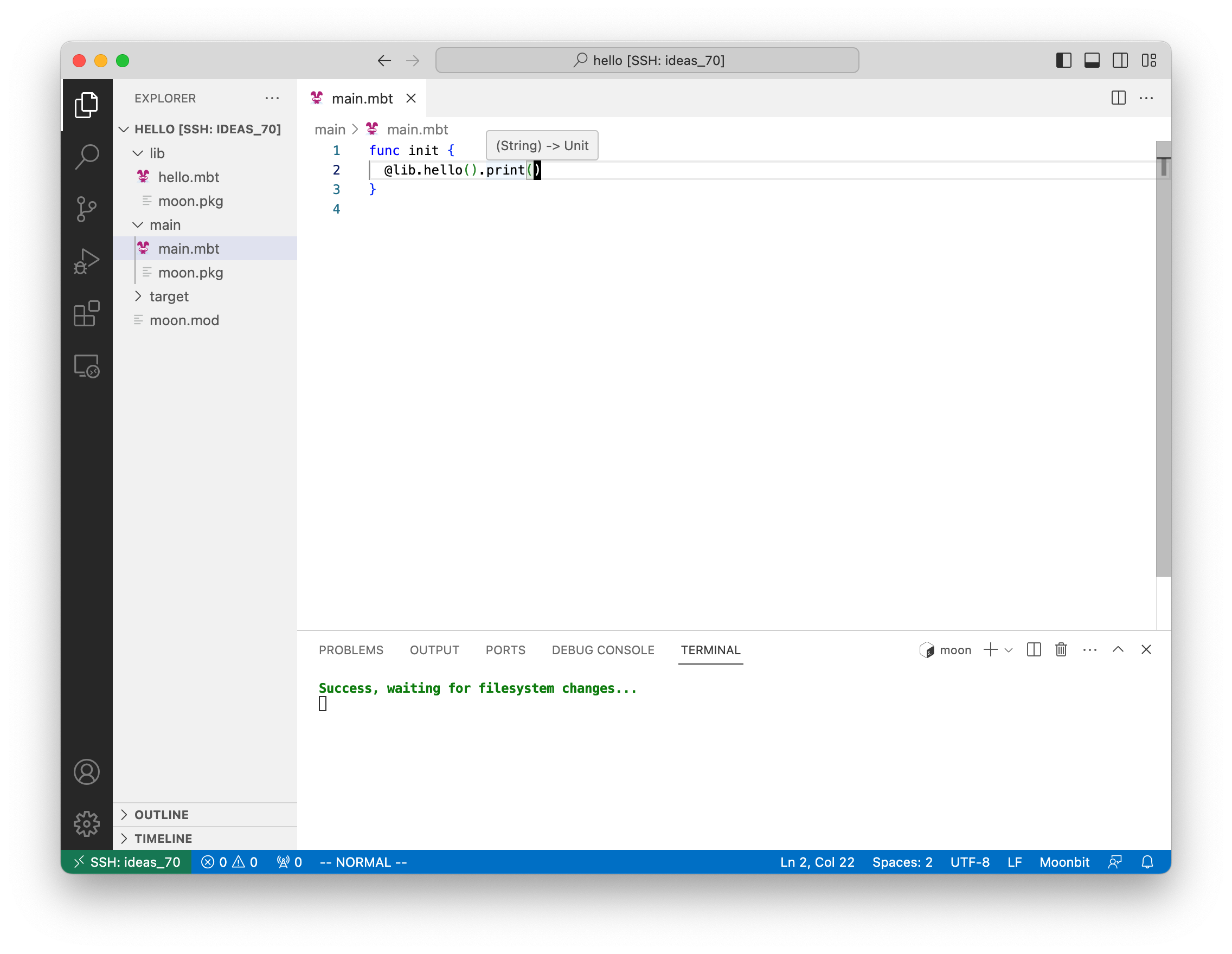The width and height of the screenshot is (1232, 954).
Task: Click SSH: ideas_70 remote indicator
Action: 126,862
